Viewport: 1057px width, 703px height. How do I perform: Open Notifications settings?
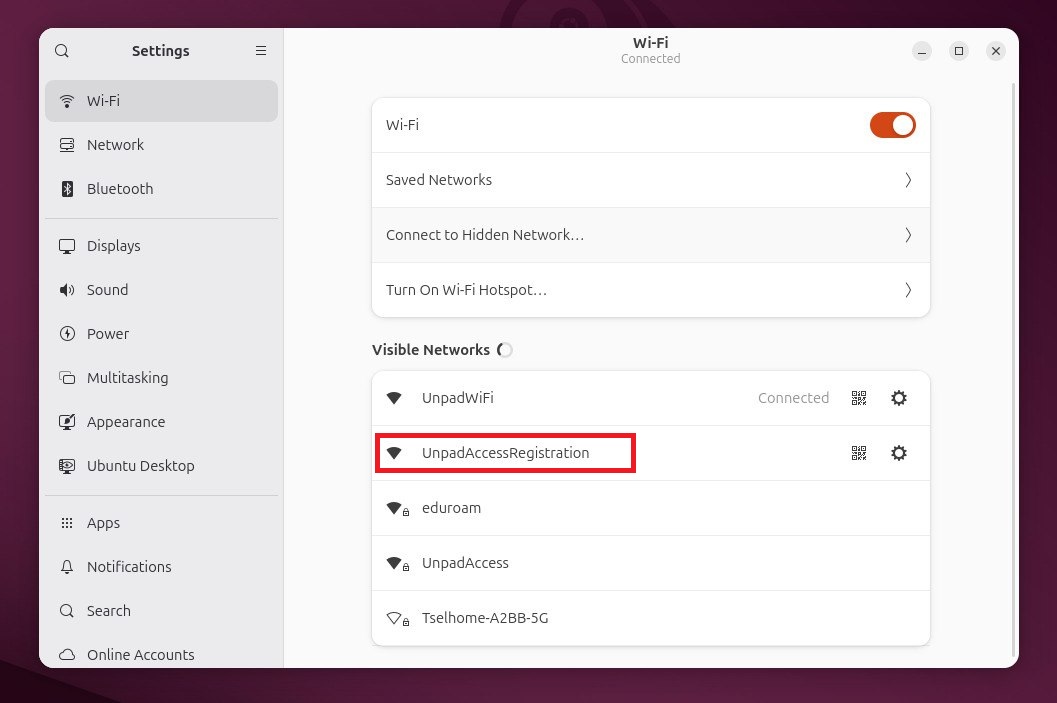(161, 567)
